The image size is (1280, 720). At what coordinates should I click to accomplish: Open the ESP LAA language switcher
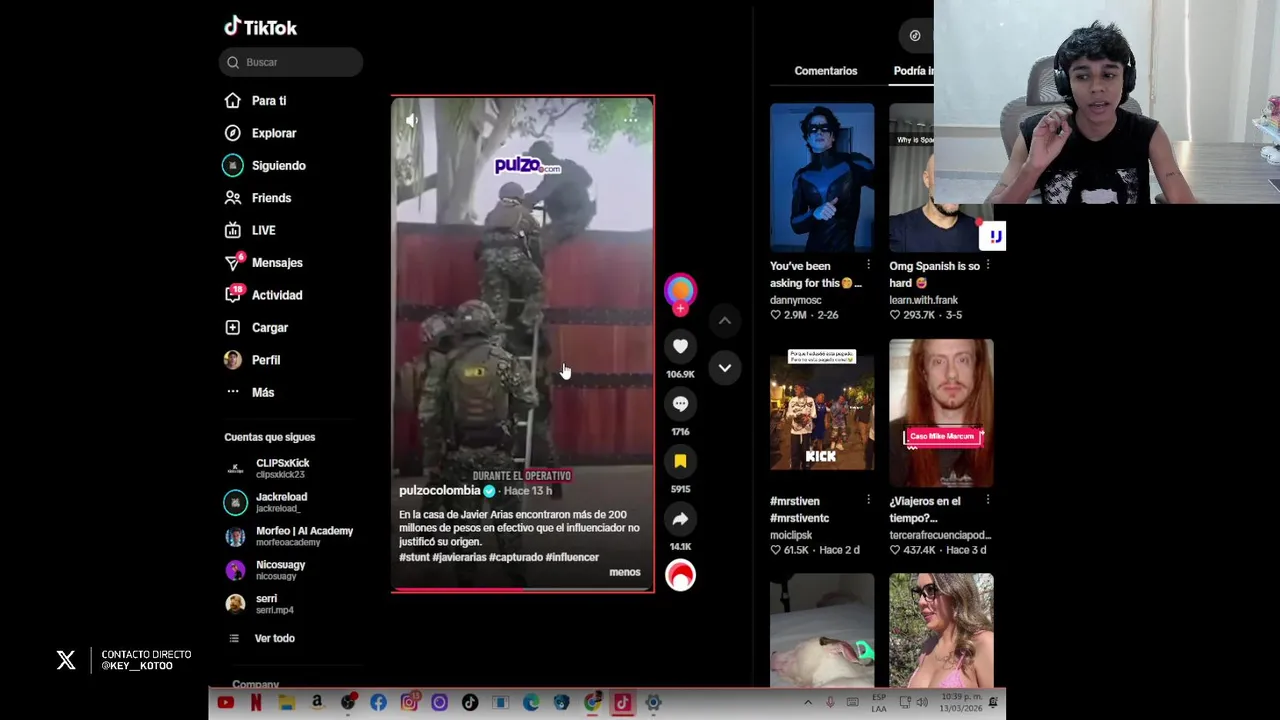[879, 703]
